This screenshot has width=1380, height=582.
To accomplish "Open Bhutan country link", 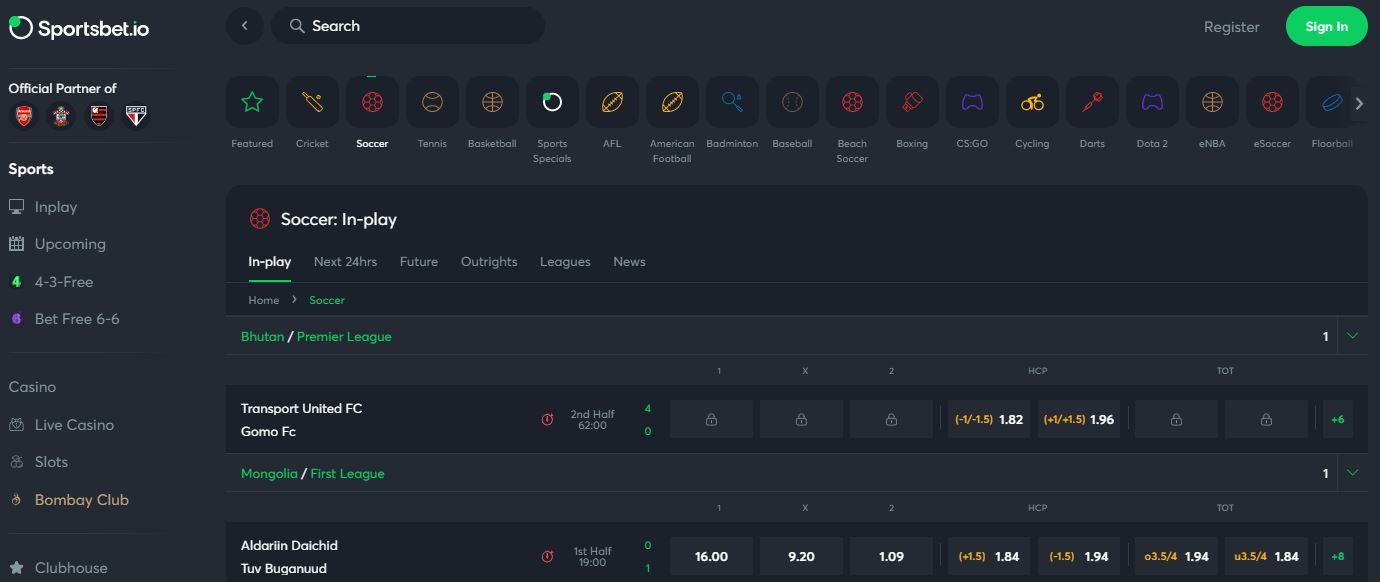I will (262, 337).
